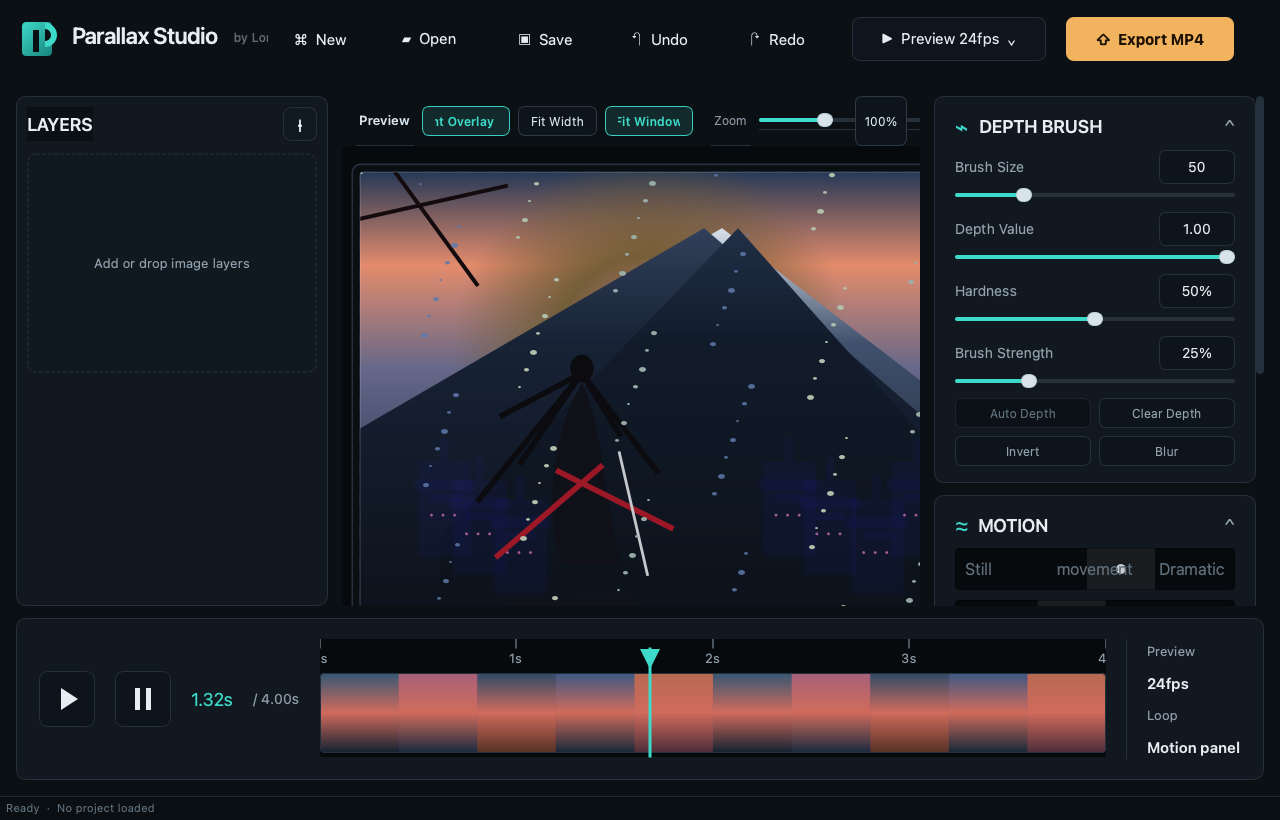Select the Still motion preset
The height and width of the screenshot is (820, 1280).
click(x=979, y=569)
